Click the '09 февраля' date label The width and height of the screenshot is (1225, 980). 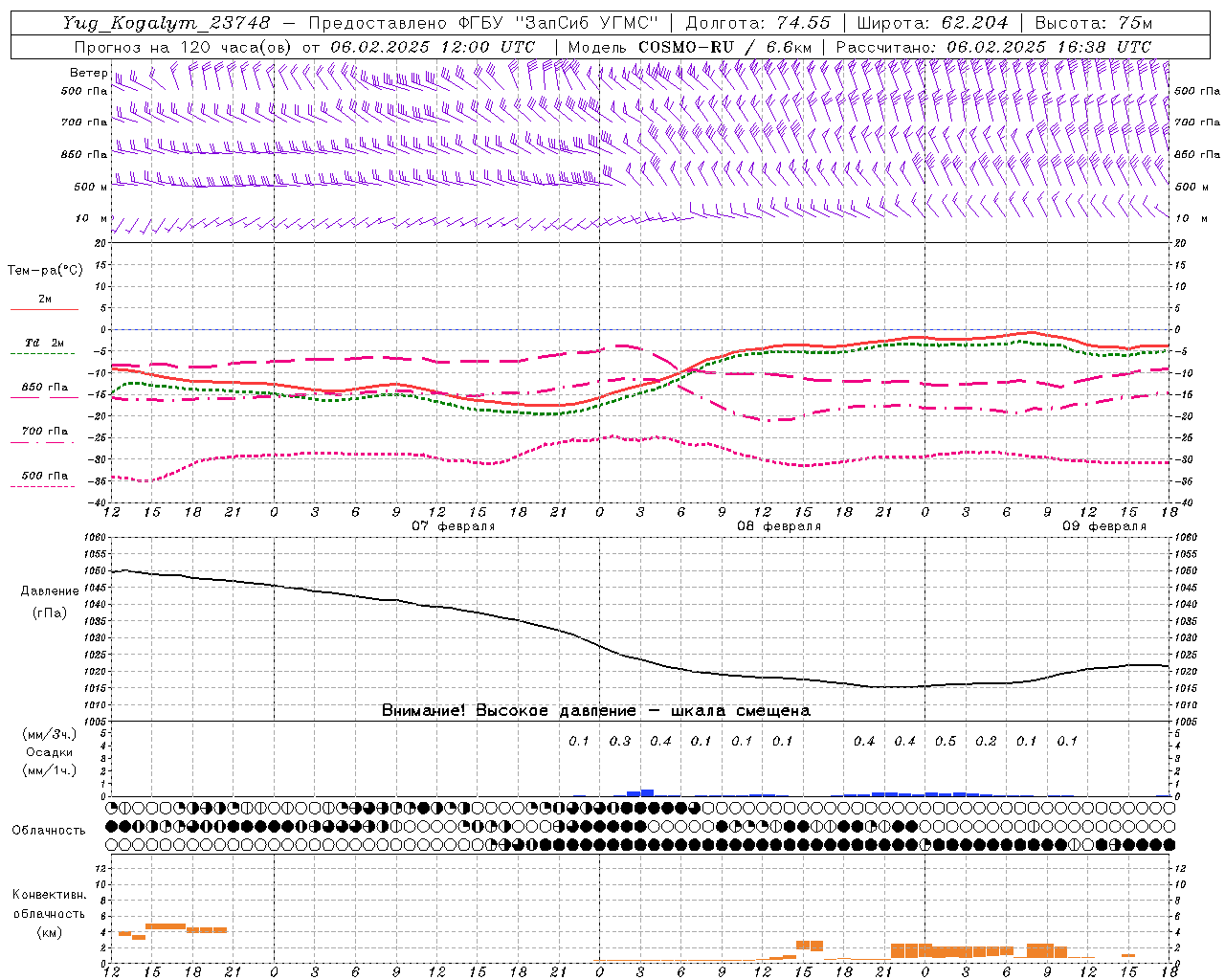pos(1104,526)
